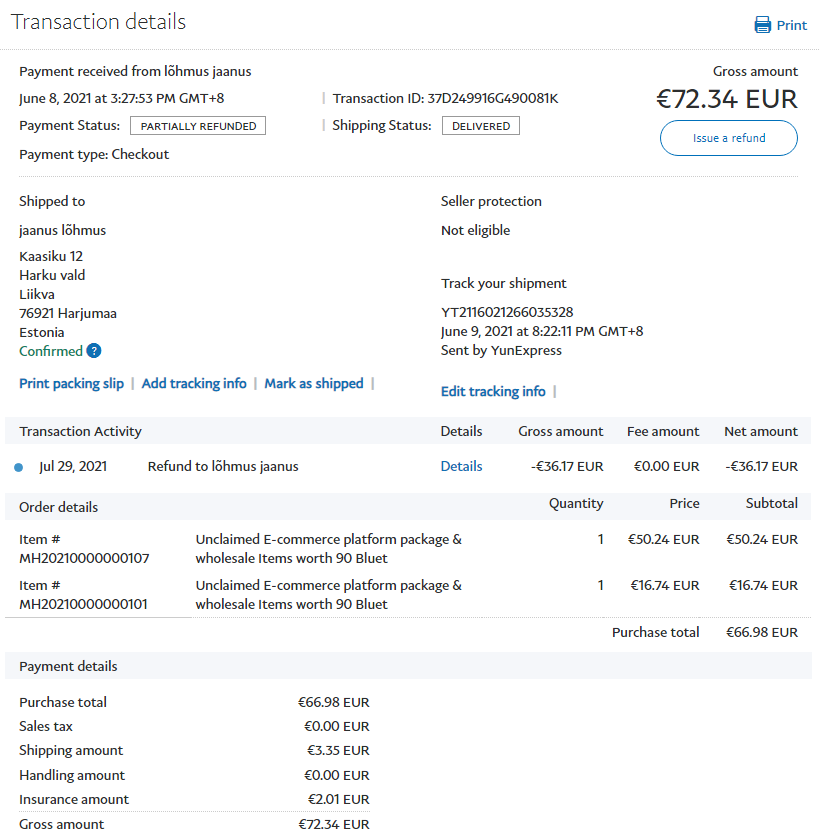Click the Print text link
The height and width of the screenshot is (832, 820).
(x=792, y=25)
